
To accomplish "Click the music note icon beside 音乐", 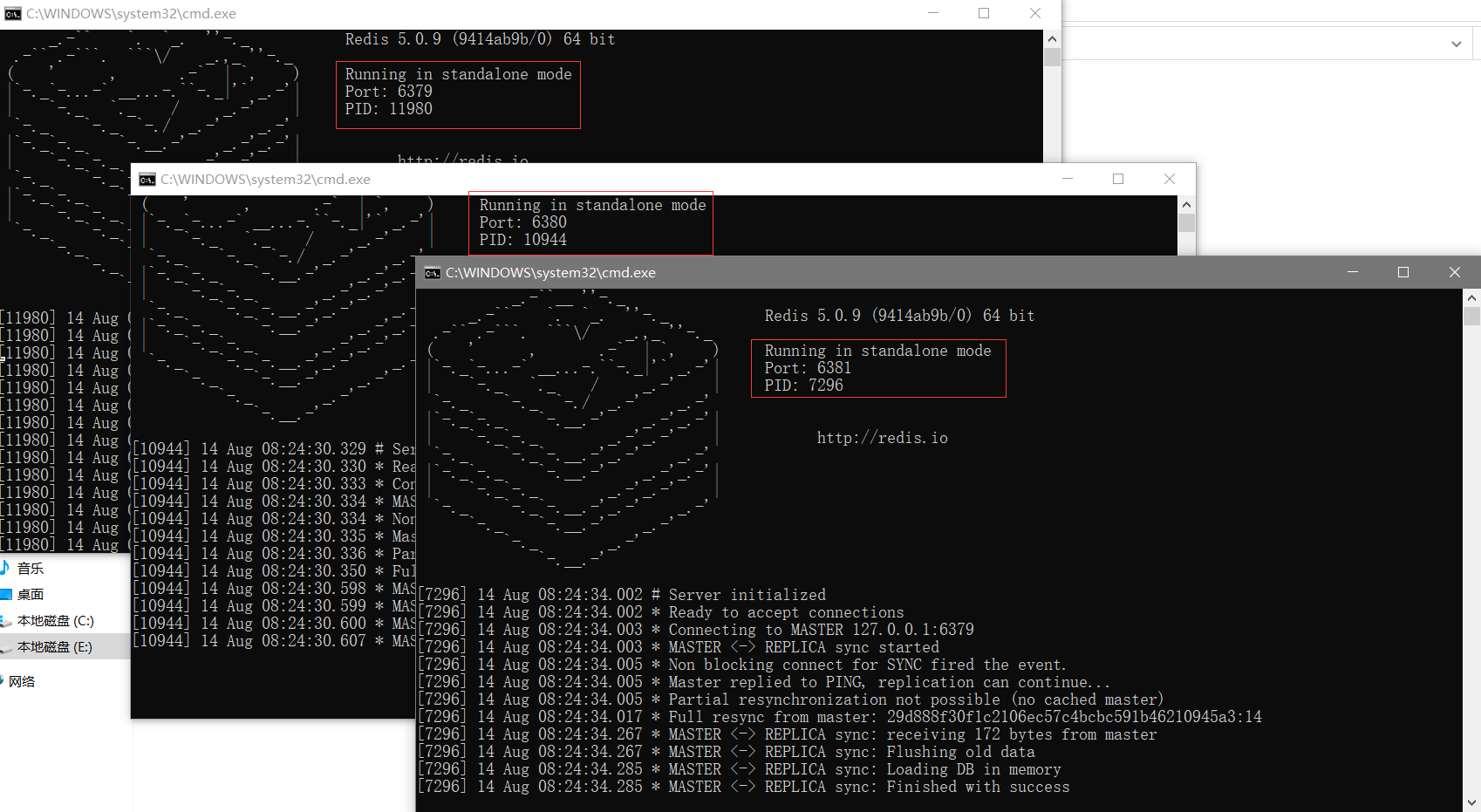I will pos(4,569).
